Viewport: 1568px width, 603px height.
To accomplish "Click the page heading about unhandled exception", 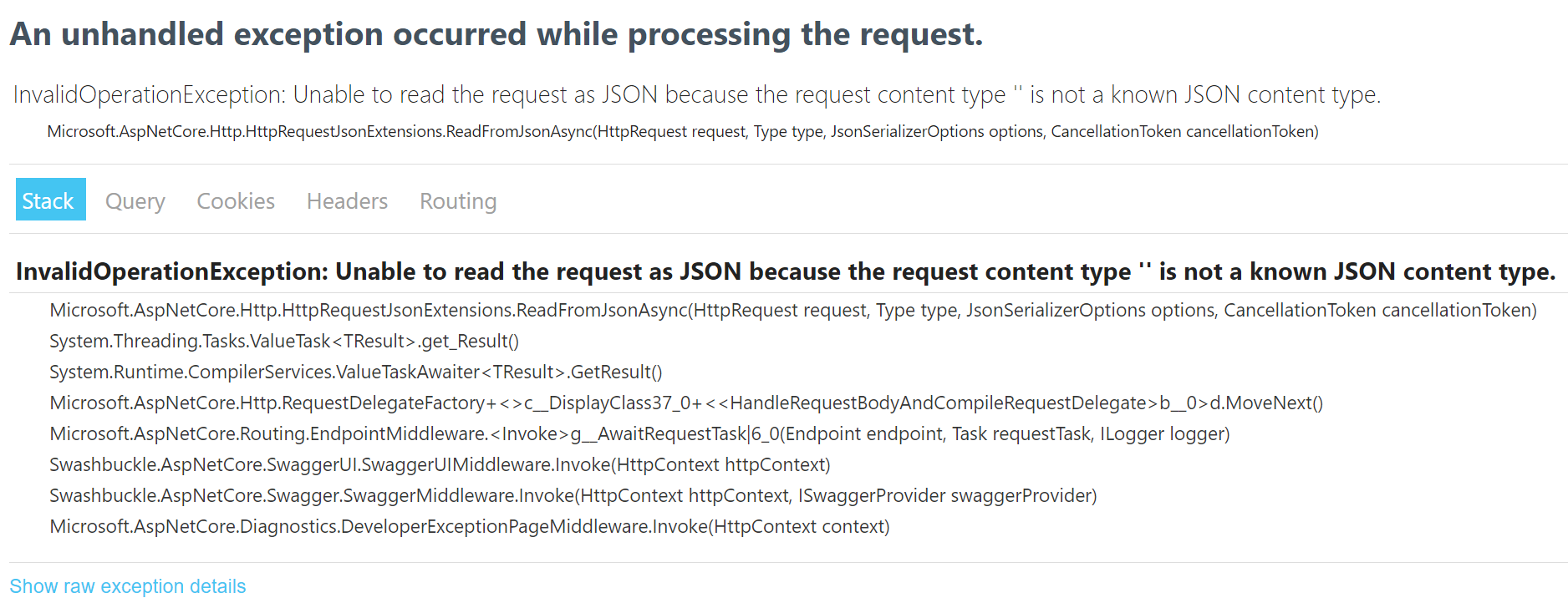I will pyautogui.click(x=497, y=34).
